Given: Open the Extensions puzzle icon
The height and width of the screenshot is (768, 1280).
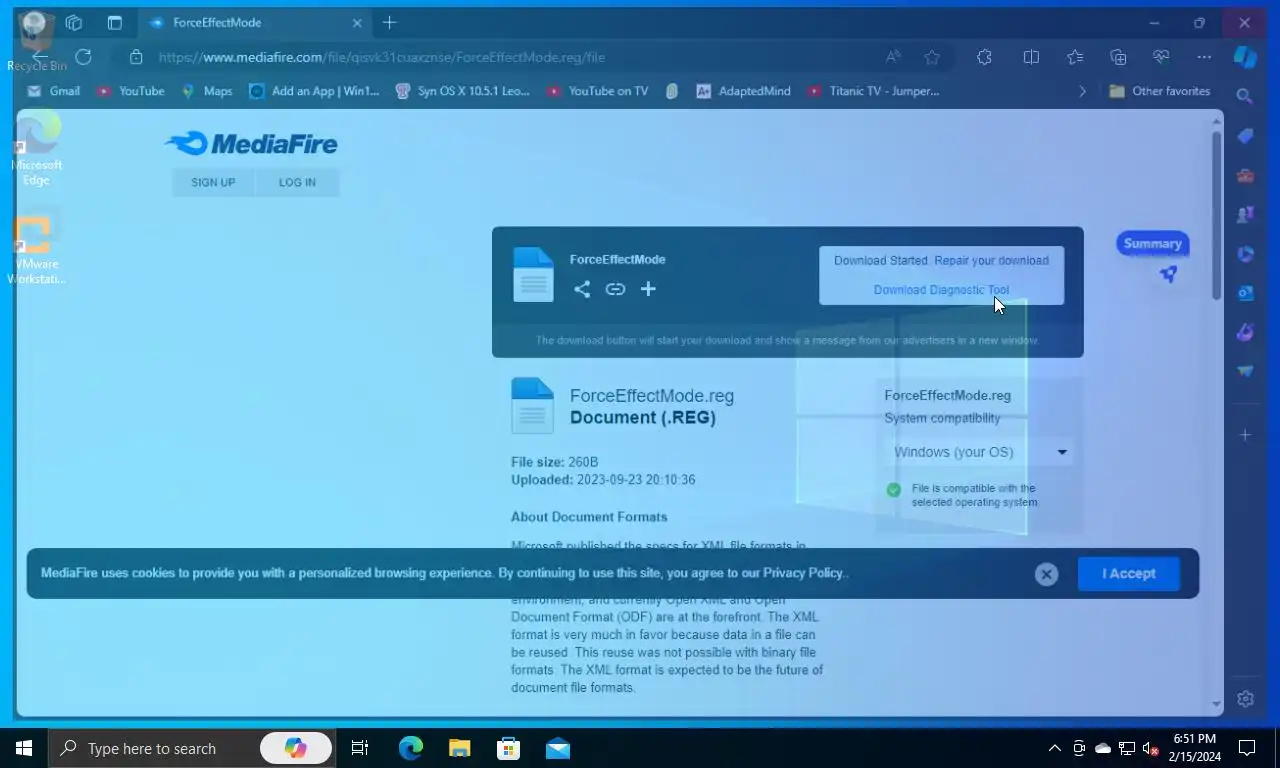Looking at the screenshot, I should tap(984, 57).
